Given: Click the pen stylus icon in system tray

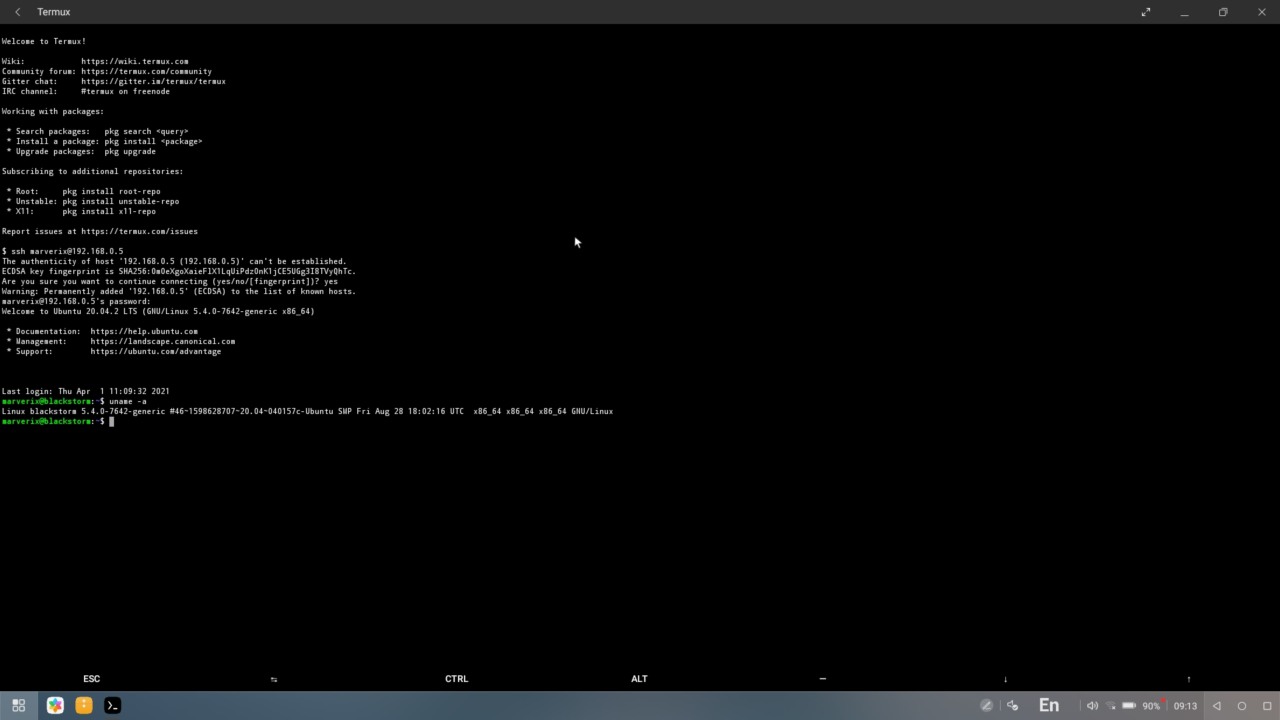Looking at the screenshot, I should 986,705.
